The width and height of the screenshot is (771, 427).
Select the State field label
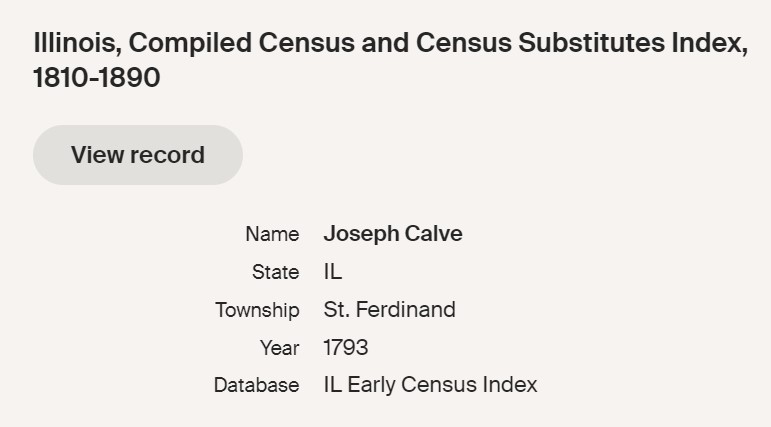276,272
